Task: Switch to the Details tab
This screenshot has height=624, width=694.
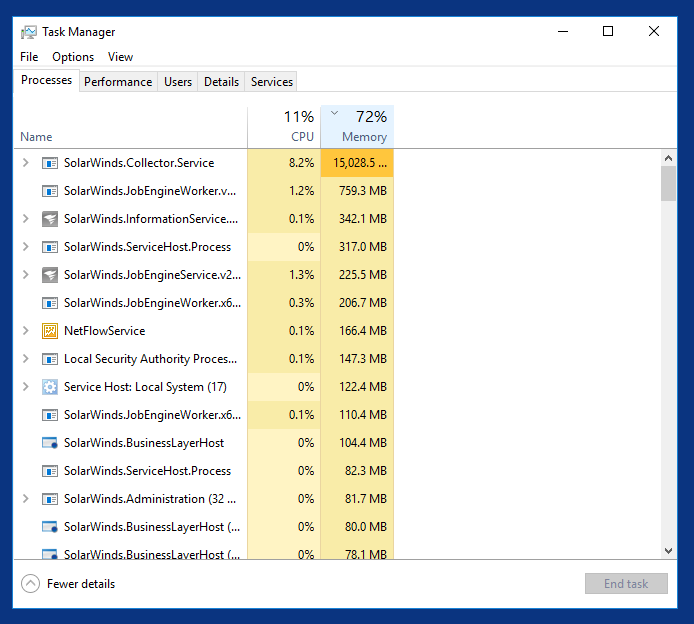Action: coord(221,82)
